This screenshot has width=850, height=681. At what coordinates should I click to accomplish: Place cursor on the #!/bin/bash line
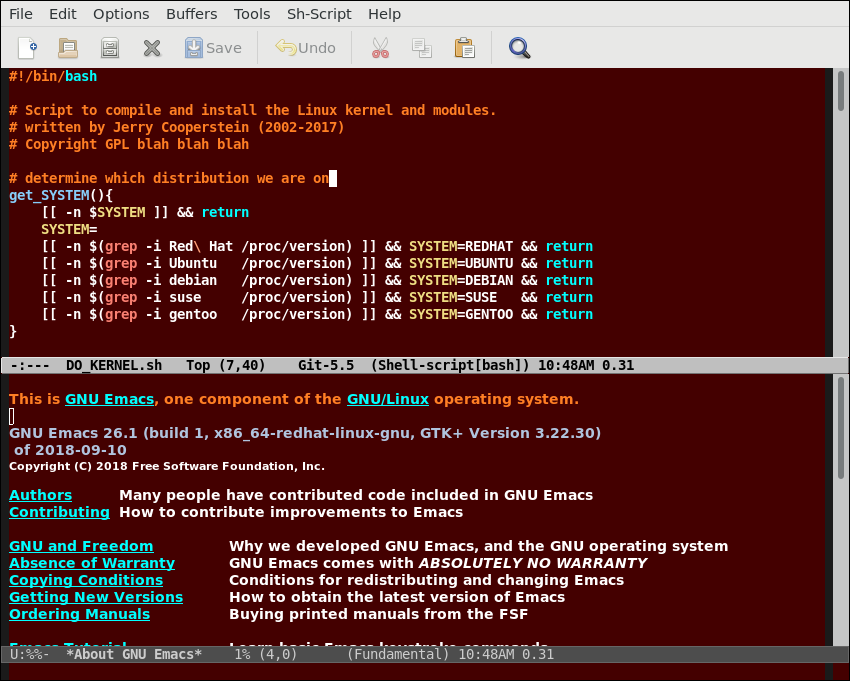click(53, 76)
